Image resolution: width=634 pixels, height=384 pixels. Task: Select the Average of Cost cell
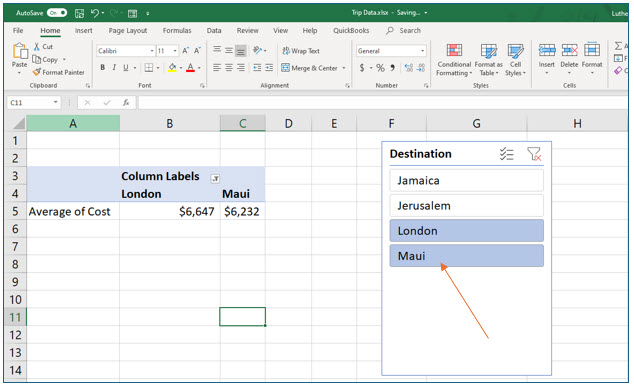tap(73, 211)
